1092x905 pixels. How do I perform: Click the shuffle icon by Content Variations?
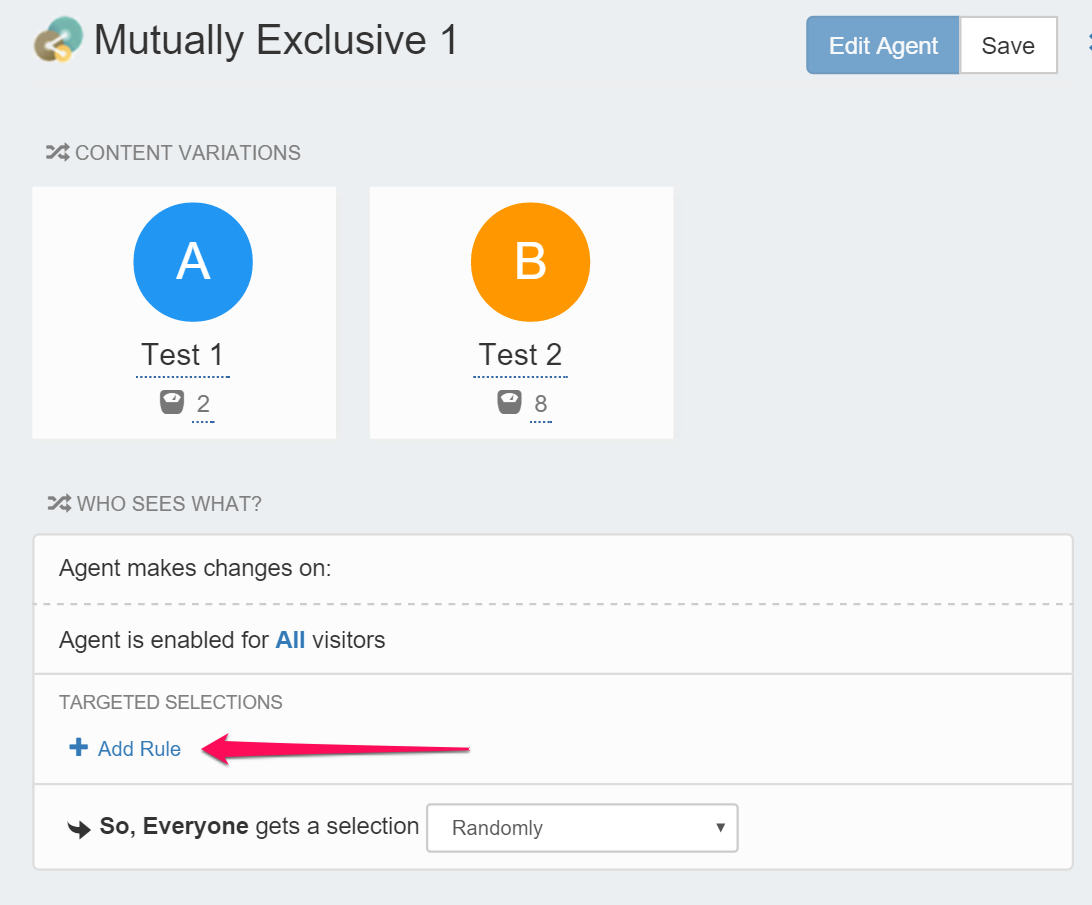58,153
